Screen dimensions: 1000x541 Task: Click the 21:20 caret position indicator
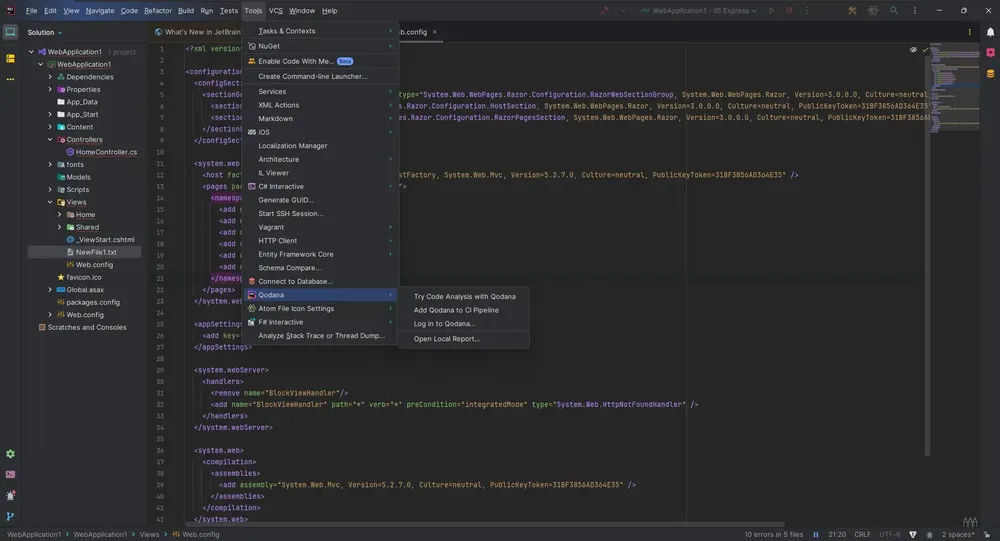click(837, 535)
